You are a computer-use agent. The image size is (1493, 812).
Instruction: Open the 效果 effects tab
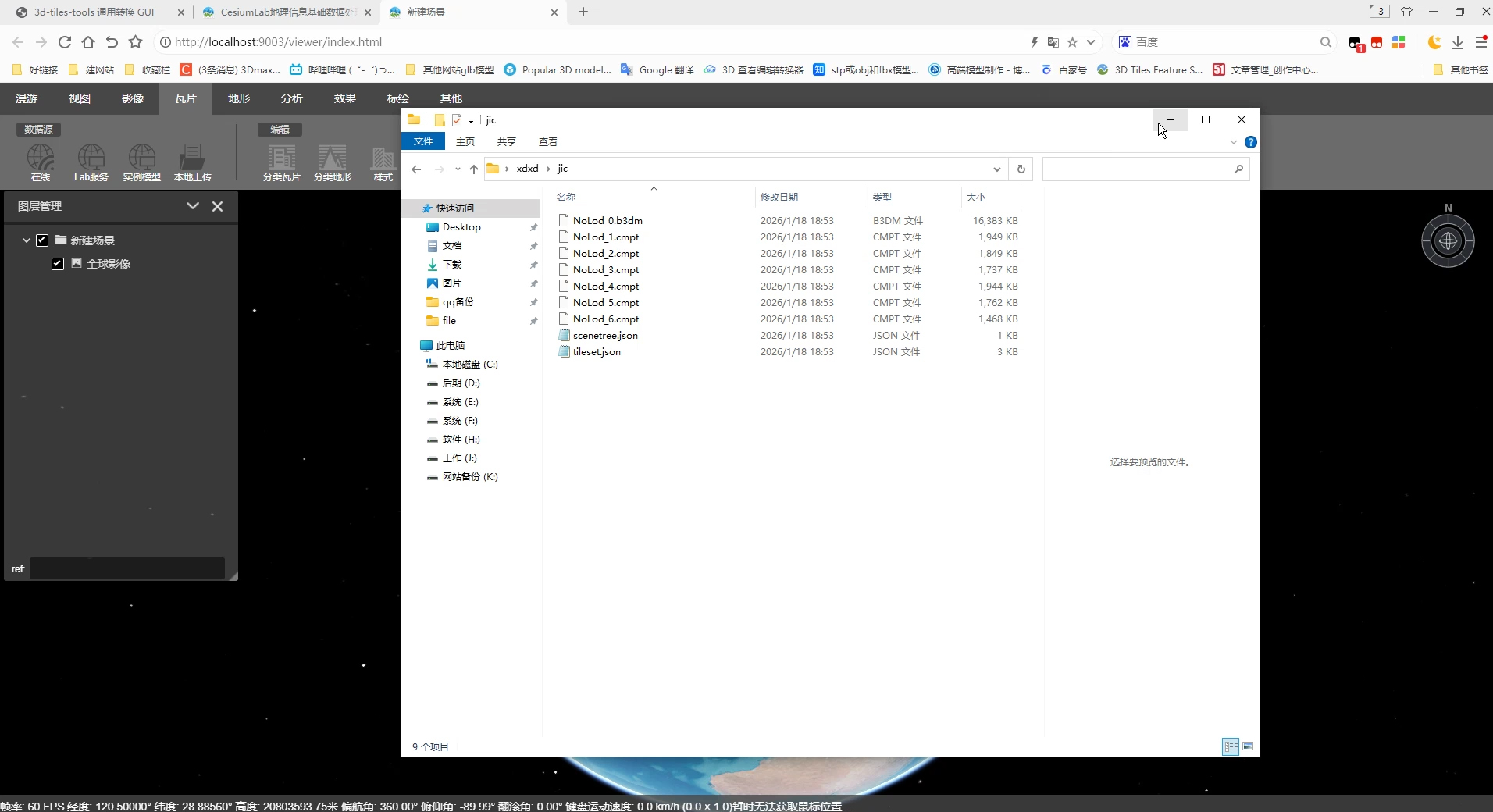point(345,98)
